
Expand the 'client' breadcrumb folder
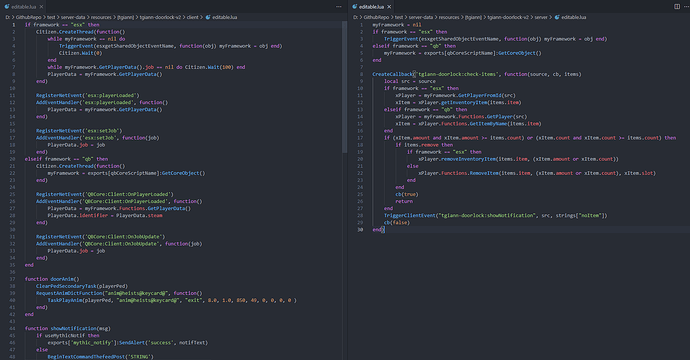(193, 17)
